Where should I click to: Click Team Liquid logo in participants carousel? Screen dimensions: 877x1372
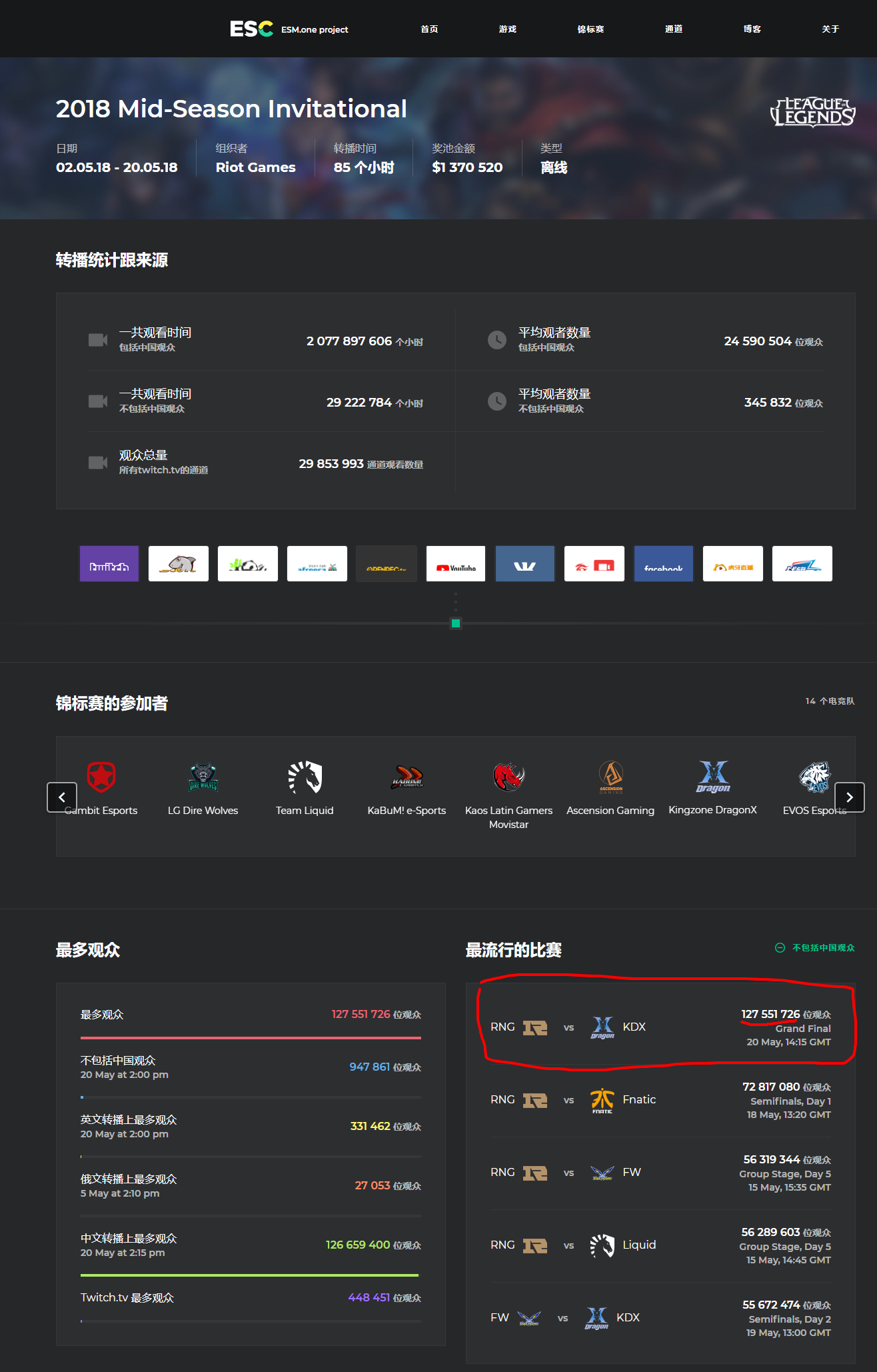point(305,777)
